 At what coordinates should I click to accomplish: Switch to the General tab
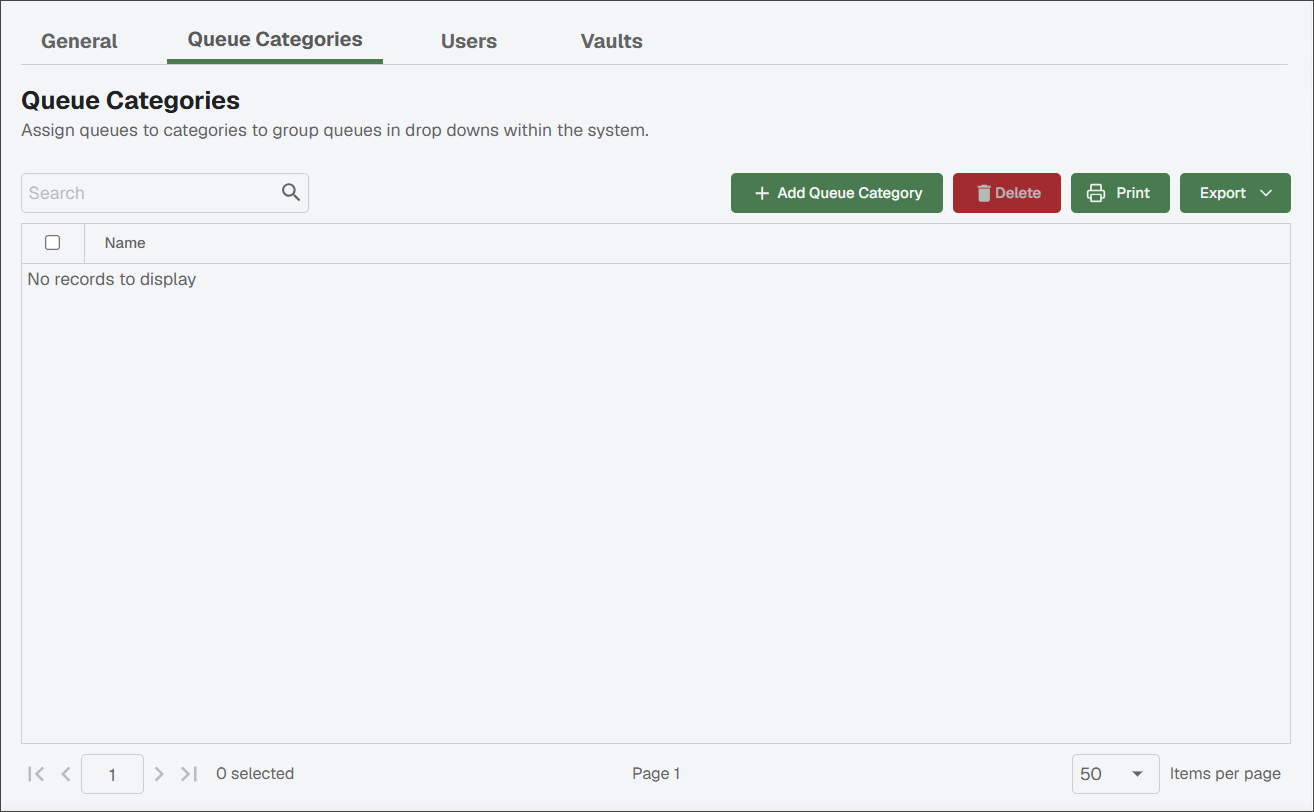tap(79, 41)
